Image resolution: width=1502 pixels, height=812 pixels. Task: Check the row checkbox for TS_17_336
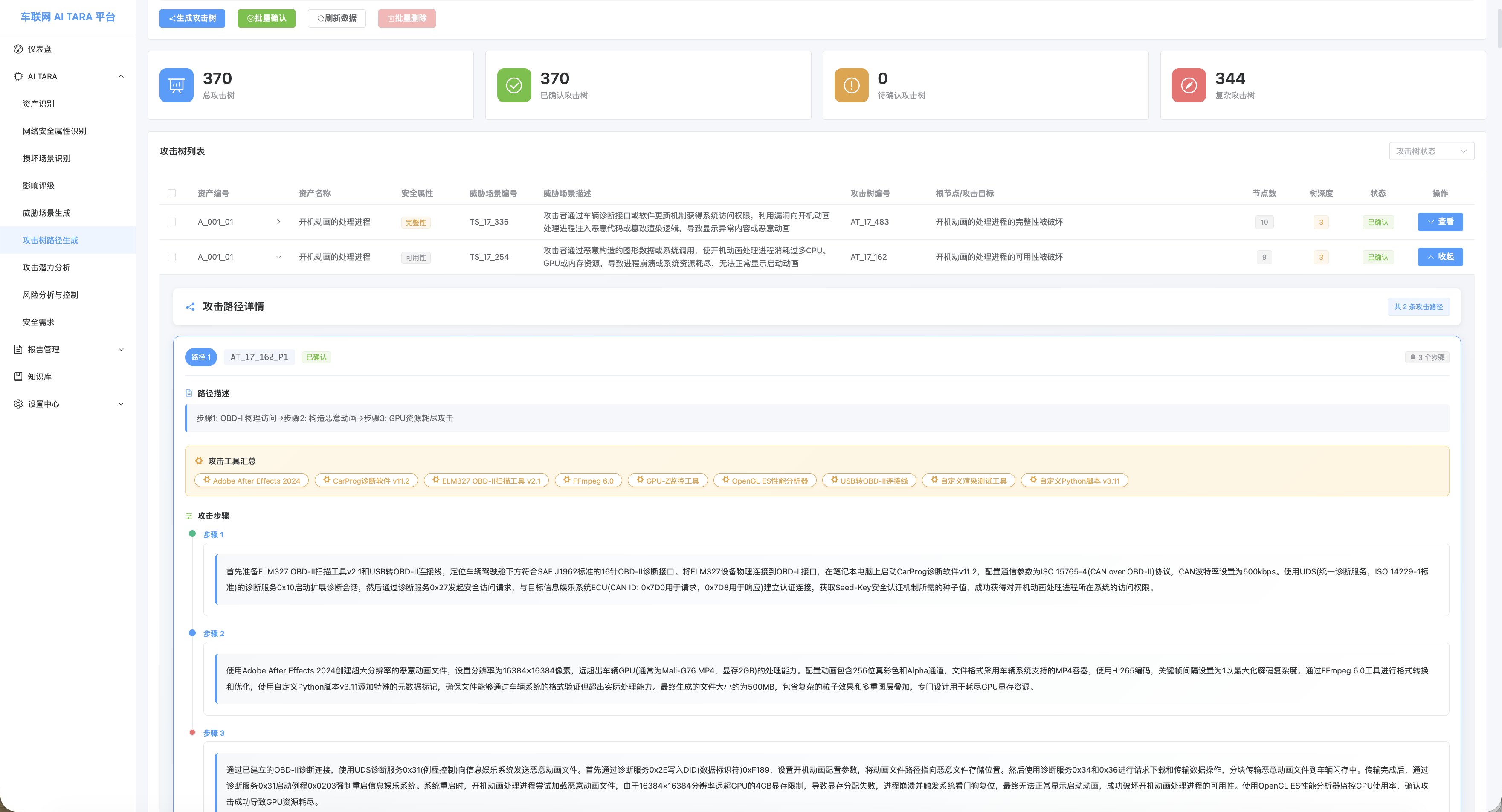pyautogui.click(x=171, y=222)
